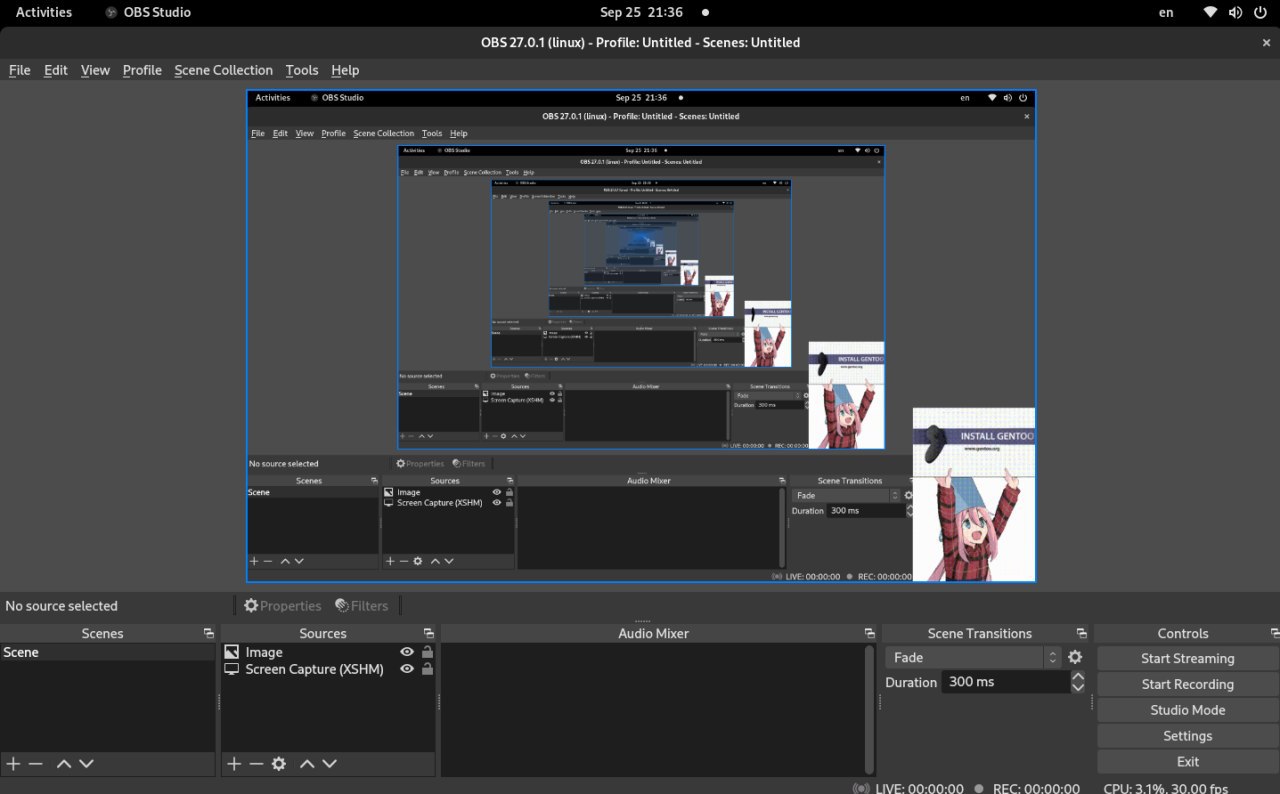Screen dimensions: 1280x794
Task: Click the Audio Mixer vertical scrollbar
Action: 869,708
